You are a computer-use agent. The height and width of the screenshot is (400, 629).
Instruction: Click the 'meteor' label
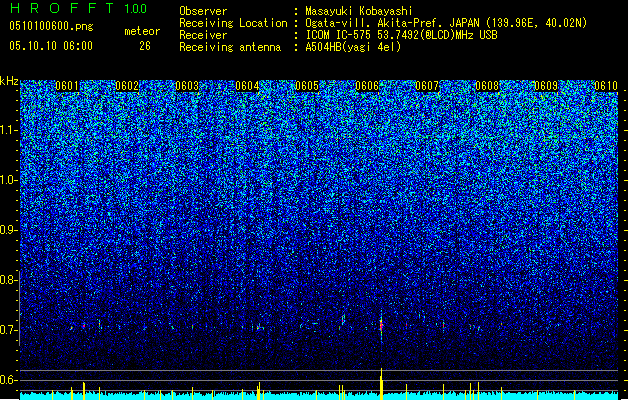142,31
